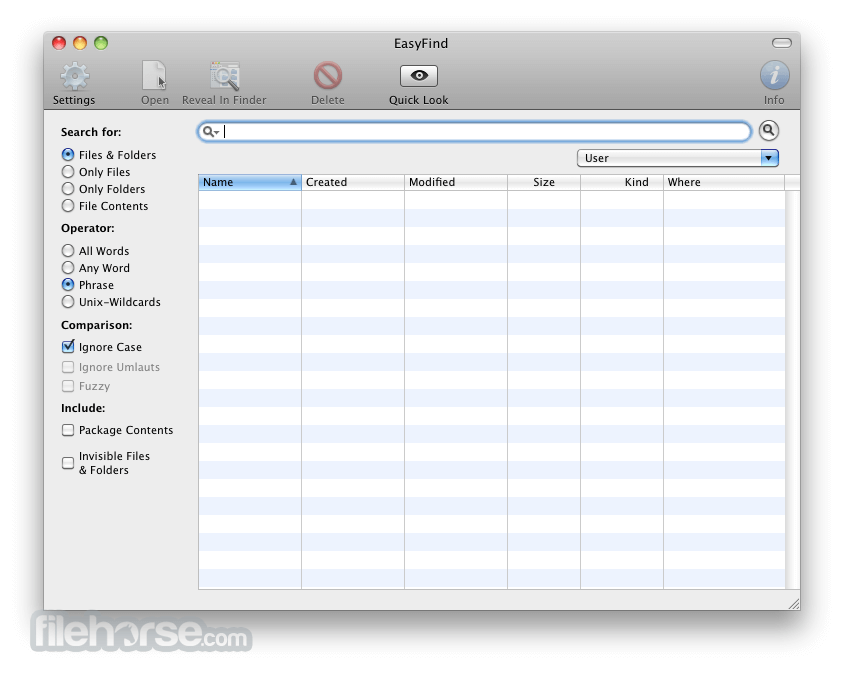Choose the All Words operator
Screen dimensions: 860x682
68,251
